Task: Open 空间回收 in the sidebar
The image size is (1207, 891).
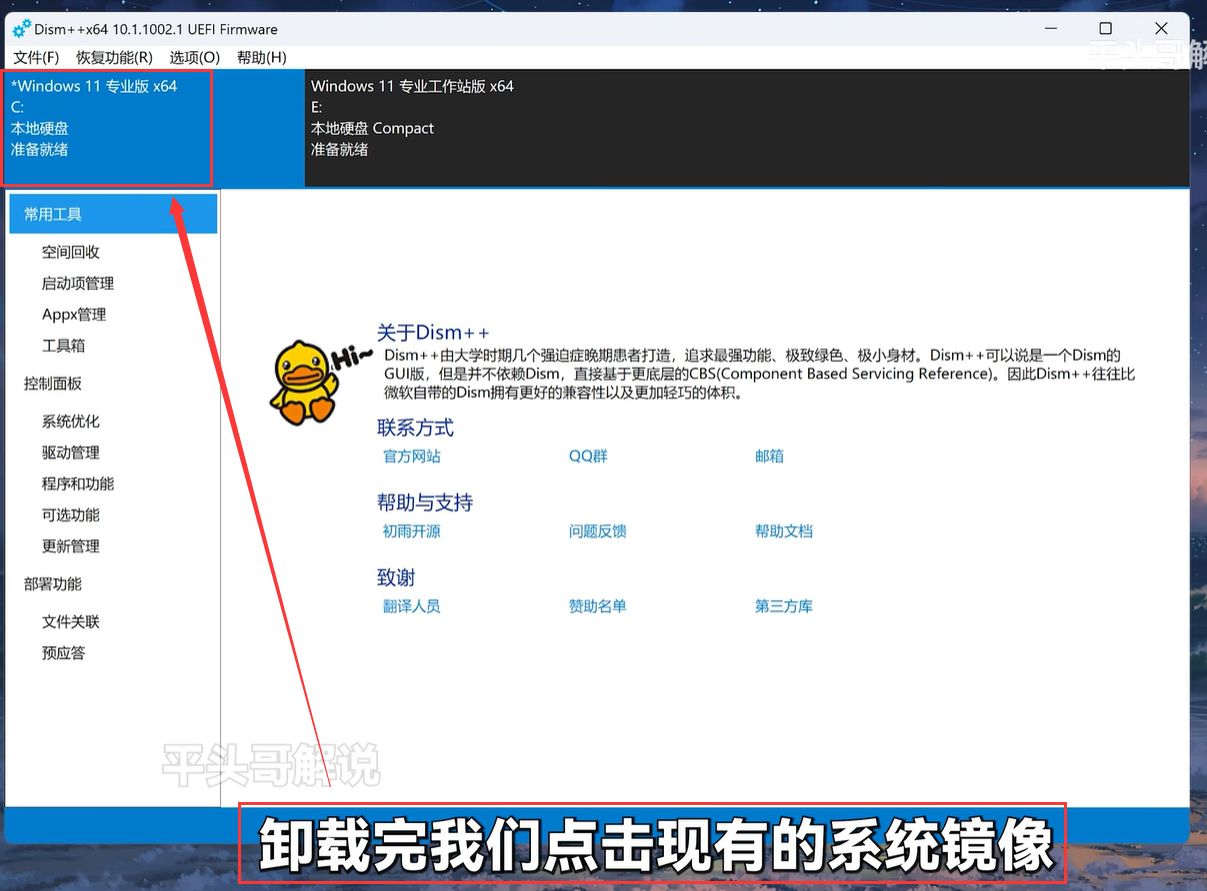Action: pyautogui.click(x=71, y=252)
